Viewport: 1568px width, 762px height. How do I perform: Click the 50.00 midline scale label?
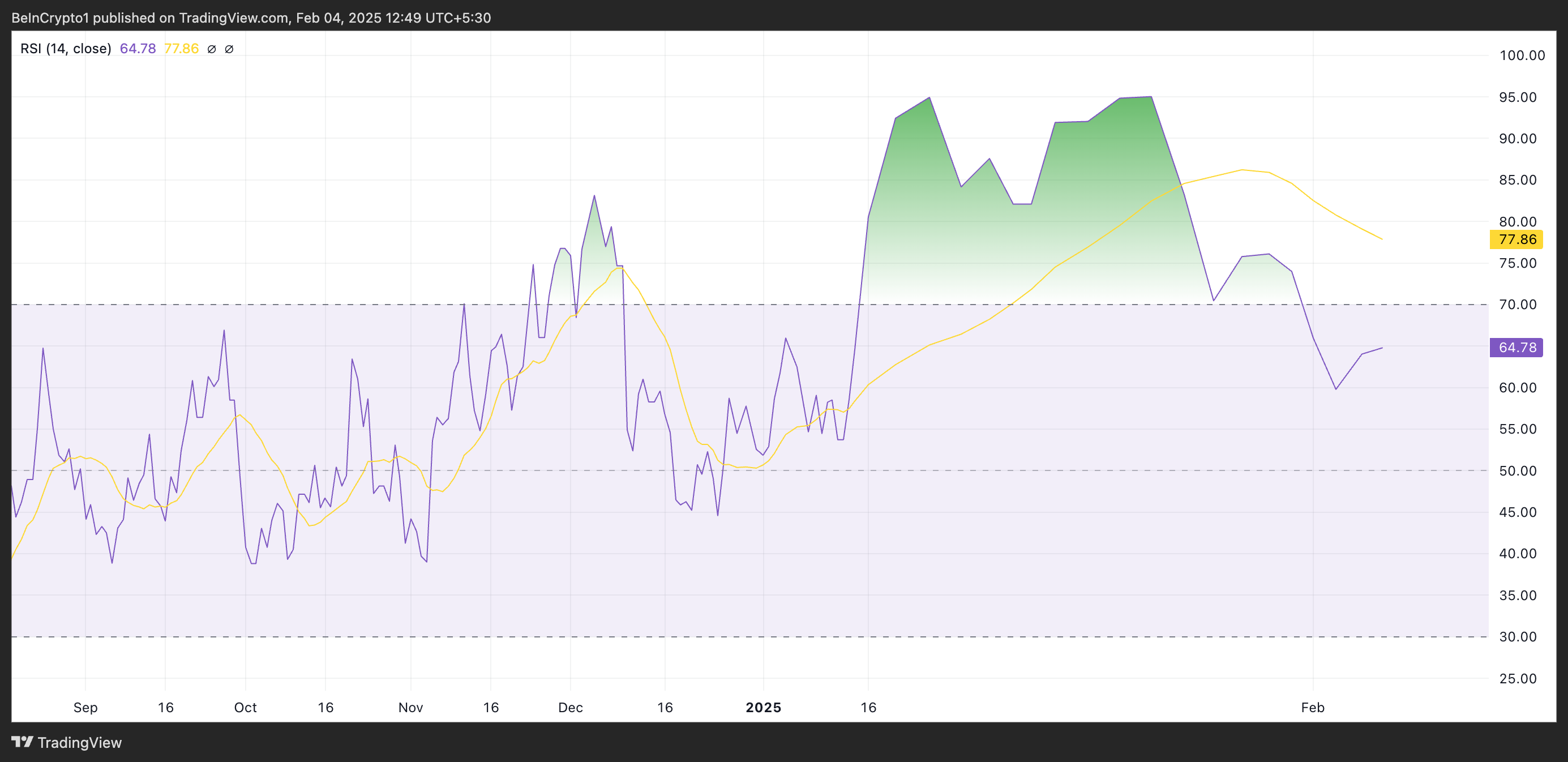(x=1518, y=470)
